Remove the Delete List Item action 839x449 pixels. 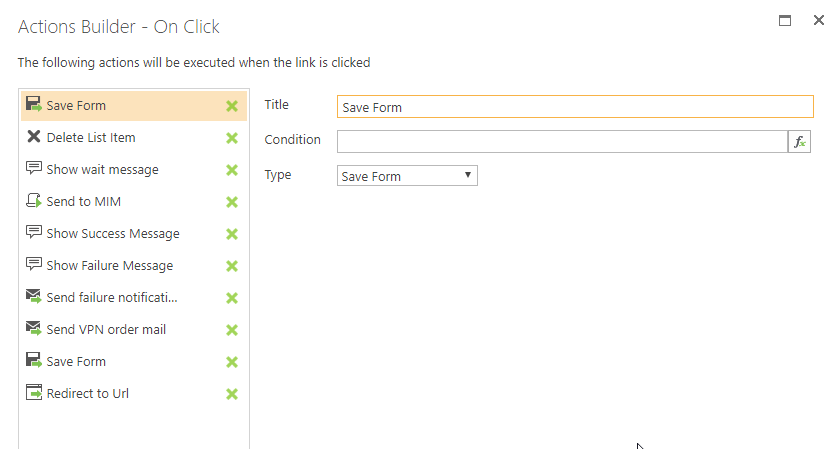[232, 138]
